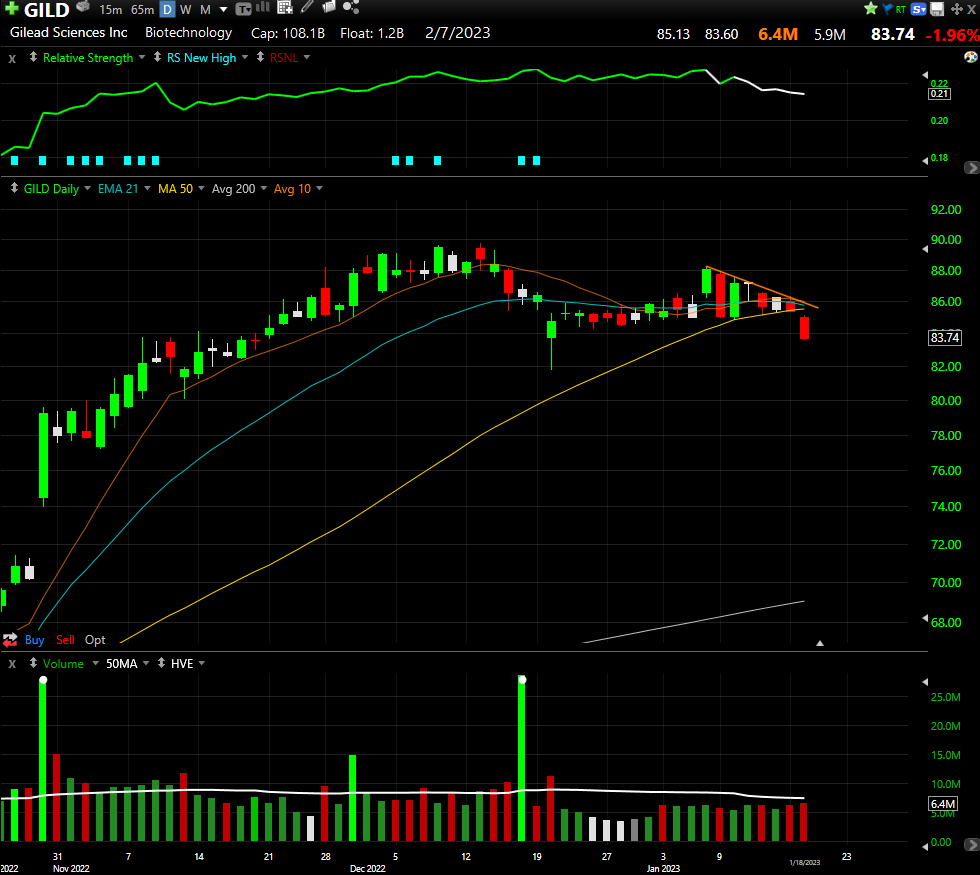Click the green star favorite icon
This screenshot has height=875, width=980.
[871, 9]
